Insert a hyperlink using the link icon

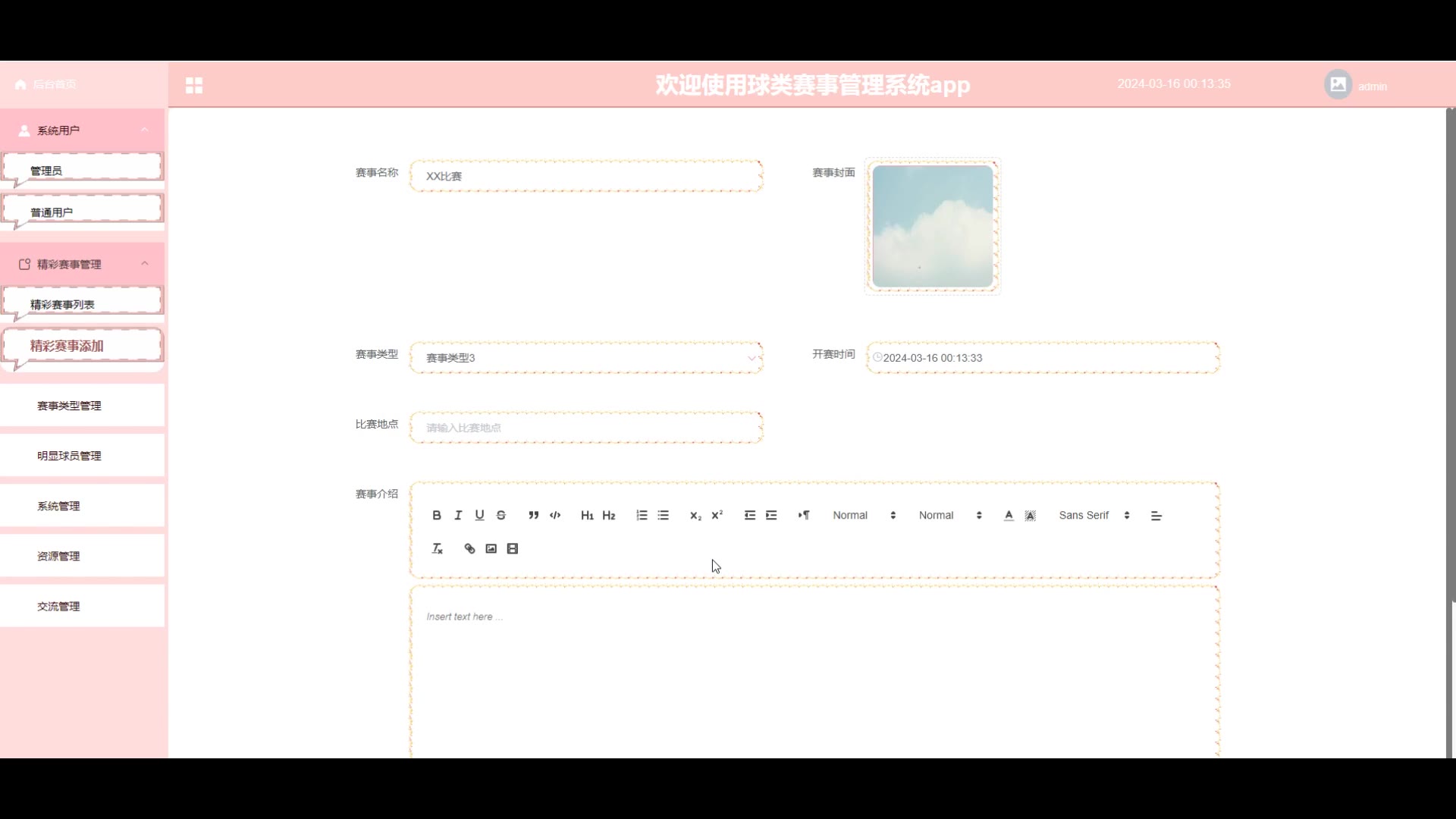pos(469,549)
